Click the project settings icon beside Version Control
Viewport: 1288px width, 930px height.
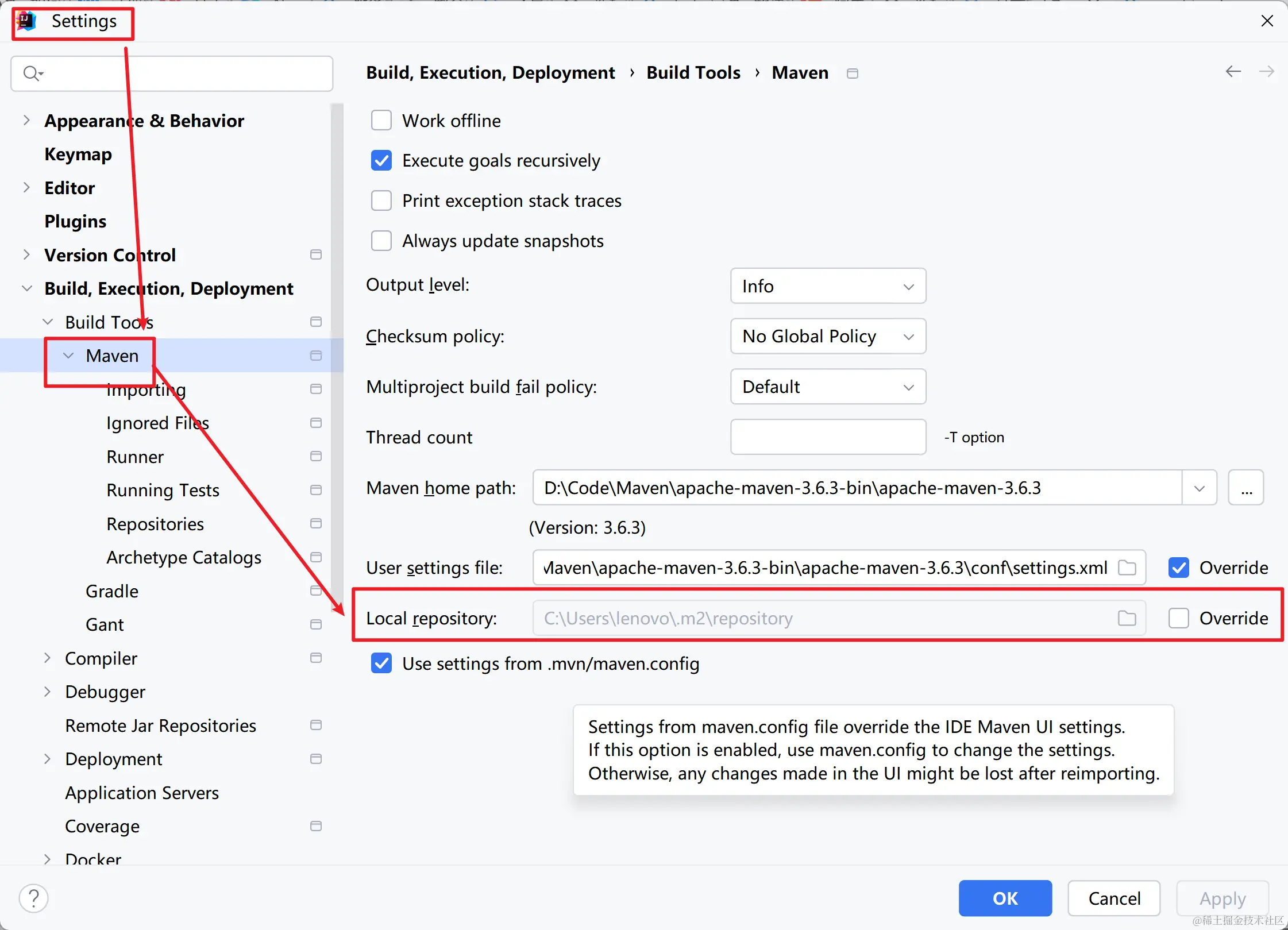click(315, 254)
